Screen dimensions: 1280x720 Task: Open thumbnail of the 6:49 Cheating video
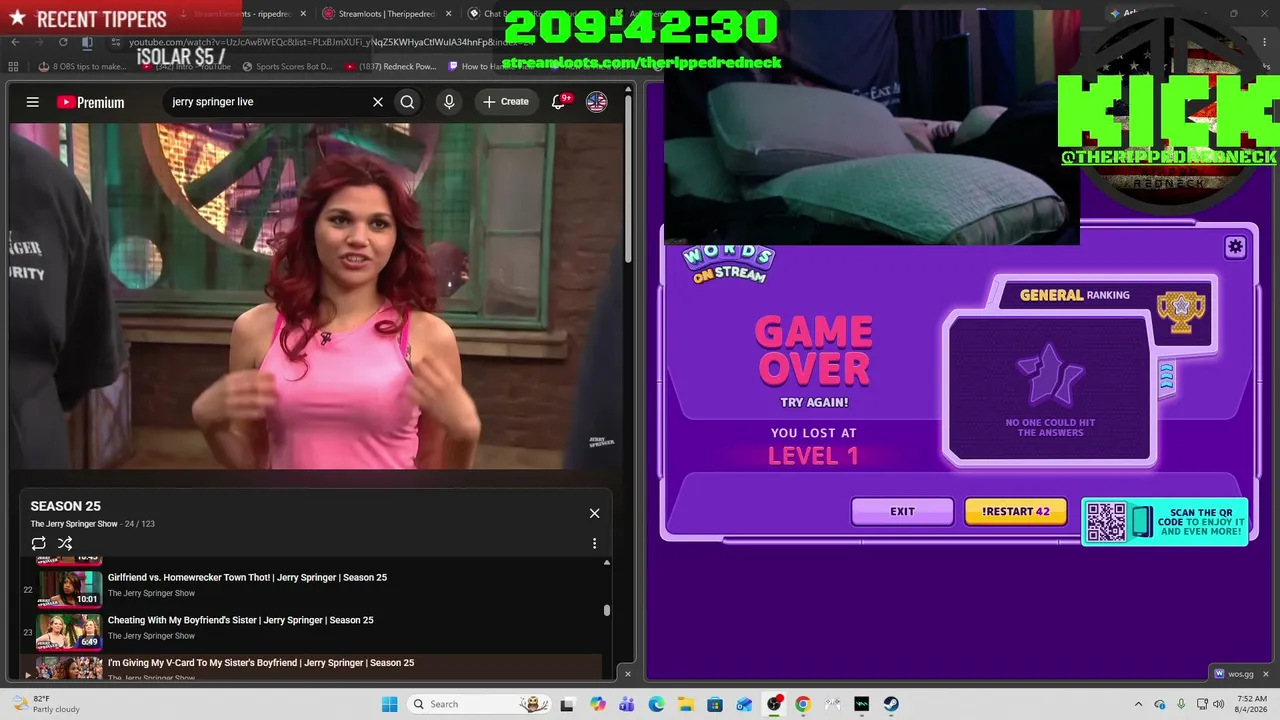coord(70,631)
